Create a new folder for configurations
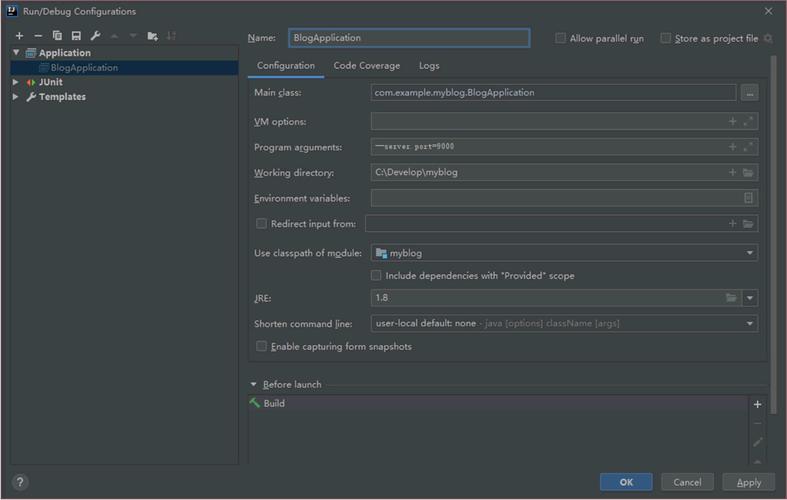The image size is (787, 500). [153, 36]
